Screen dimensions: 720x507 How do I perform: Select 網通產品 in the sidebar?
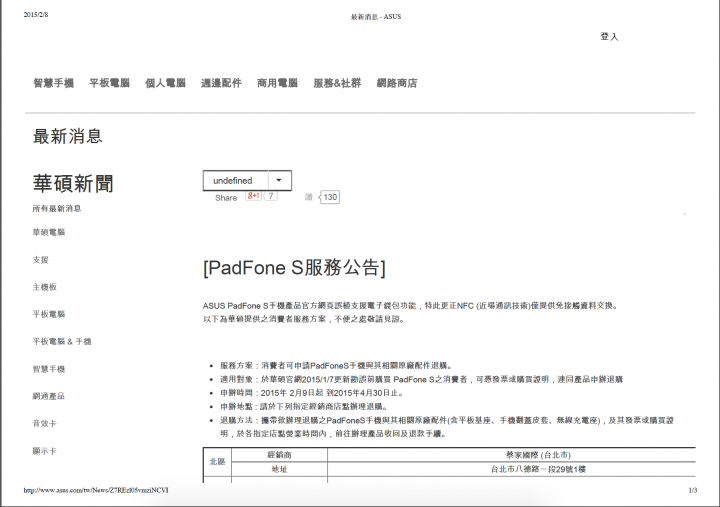click(49, 396)
